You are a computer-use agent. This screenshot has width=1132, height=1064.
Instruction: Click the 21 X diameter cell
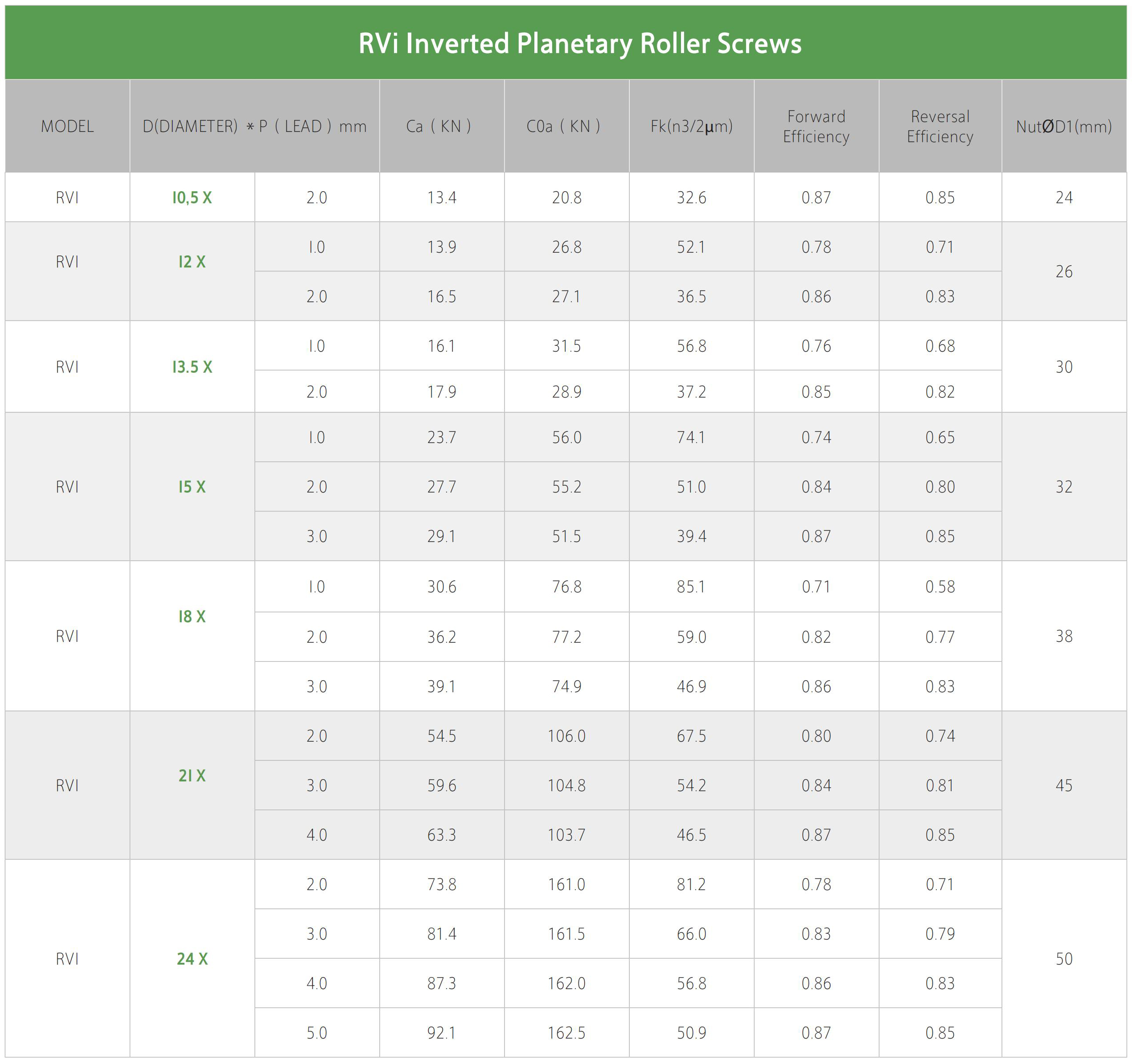192,775
